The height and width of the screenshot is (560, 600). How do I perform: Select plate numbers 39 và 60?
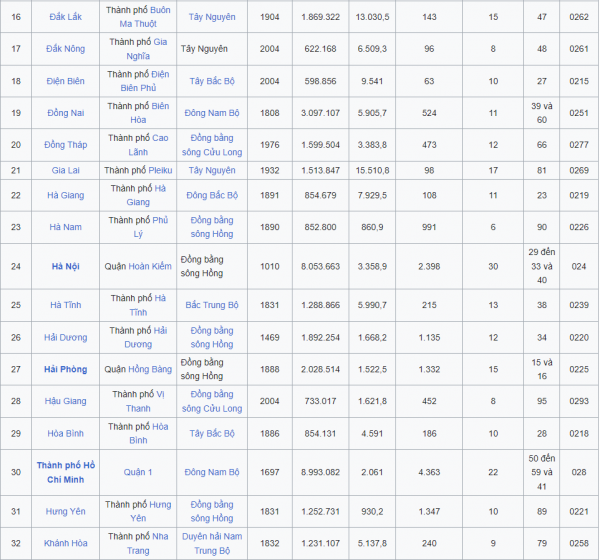(542, 113)
